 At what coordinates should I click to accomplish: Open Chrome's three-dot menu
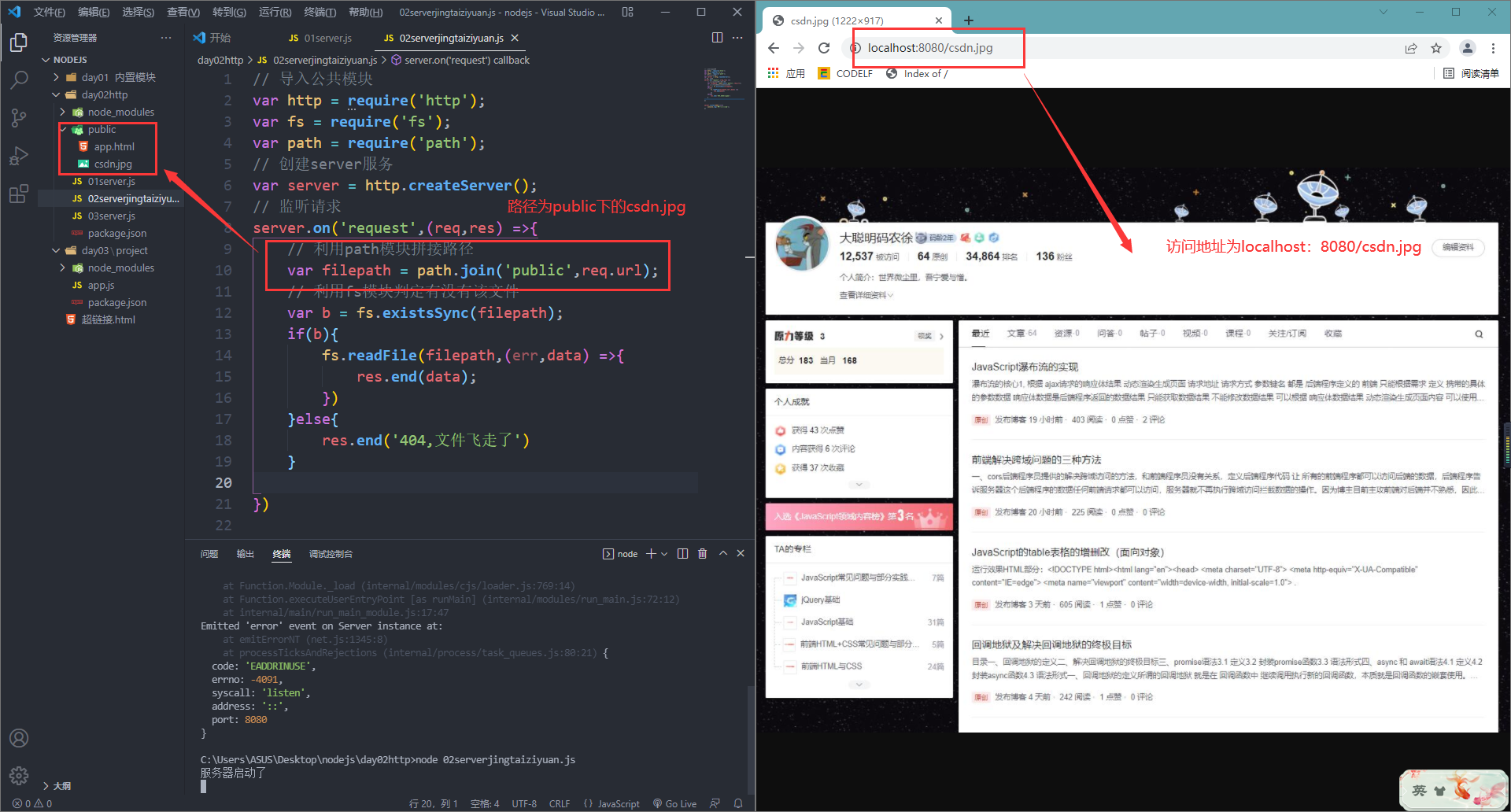point(1493,48)
